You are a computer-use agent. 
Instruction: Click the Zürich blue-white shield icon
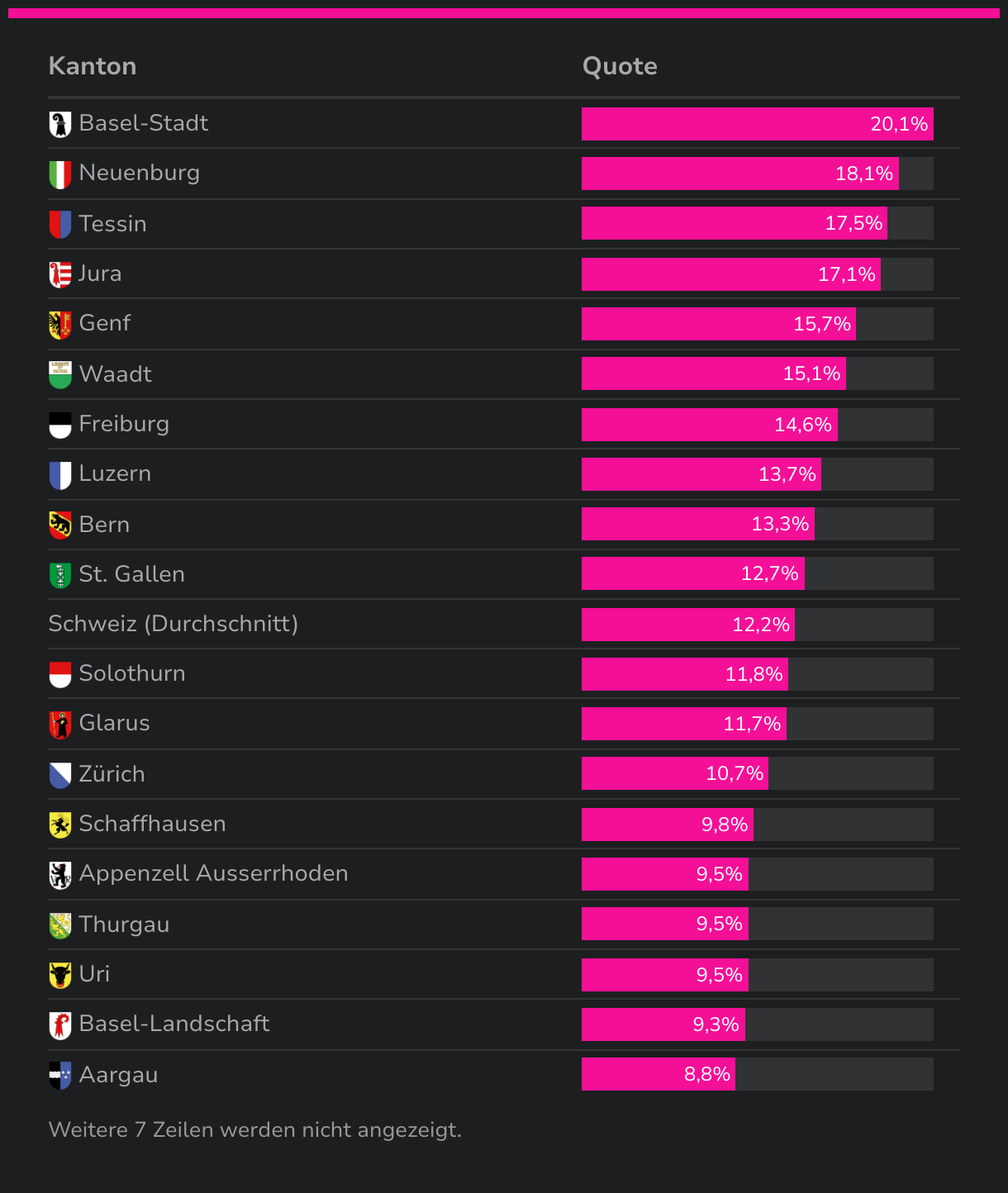point(60,775)
